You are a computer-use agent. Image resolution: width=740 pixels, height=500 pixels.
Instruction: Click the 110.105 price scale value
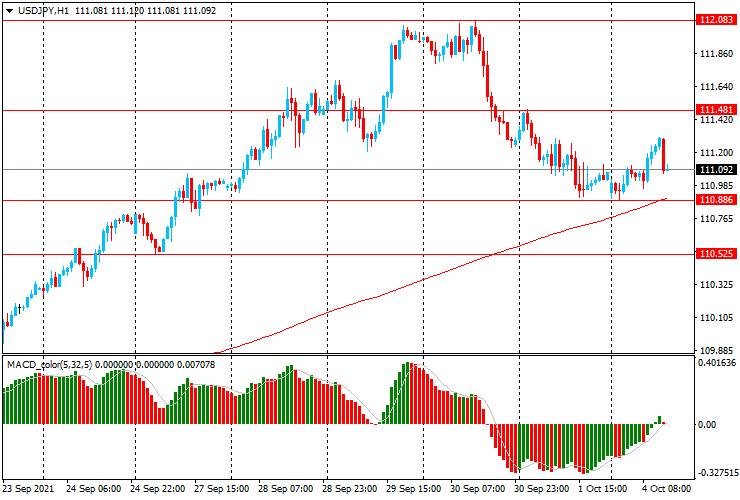(716, 318)
